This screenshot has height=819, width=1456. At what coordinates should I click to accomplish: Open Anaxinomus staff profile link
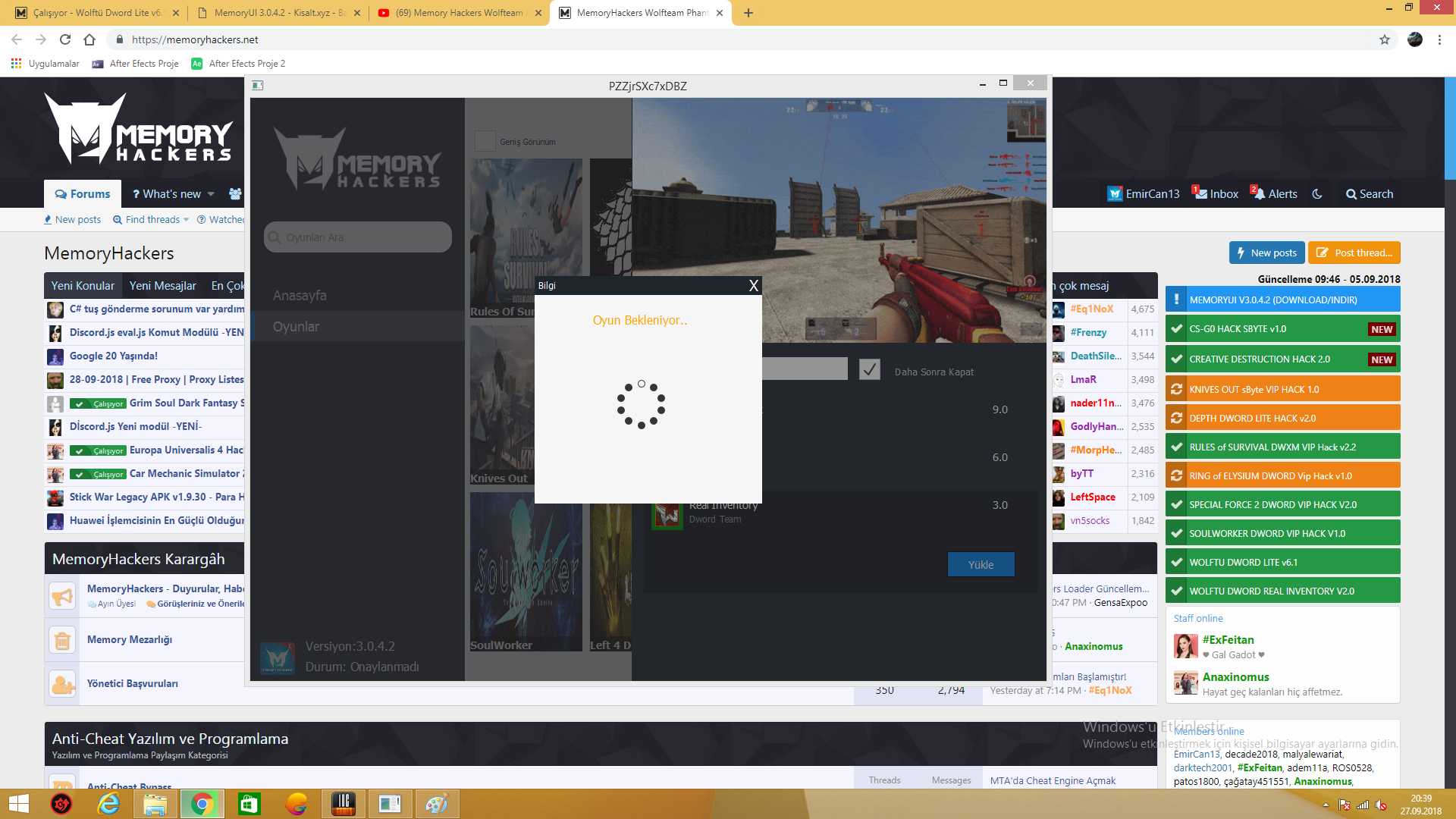pyautogui.click(x=1235, y=677)
